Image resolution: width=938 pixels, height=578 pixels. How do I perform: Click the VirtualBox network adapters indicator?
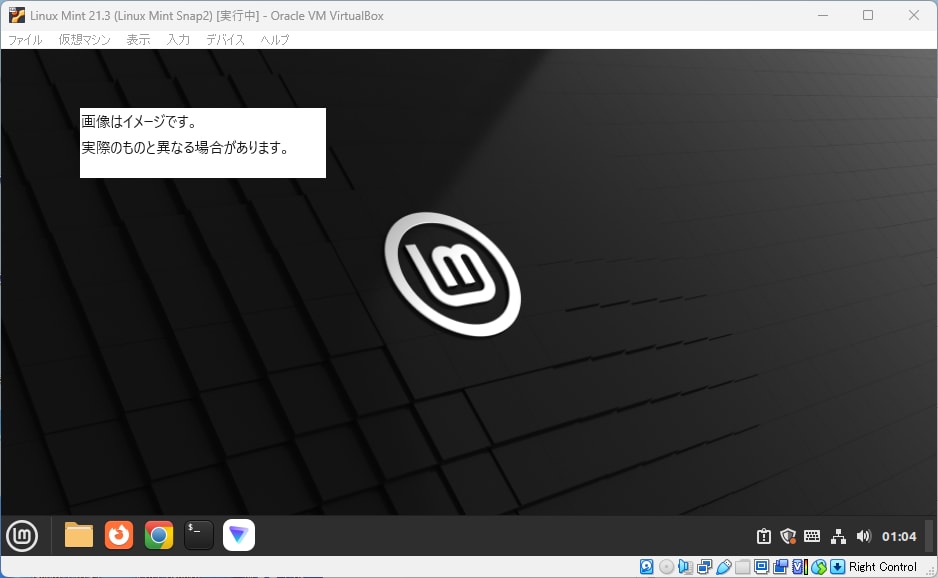(705, 567)
